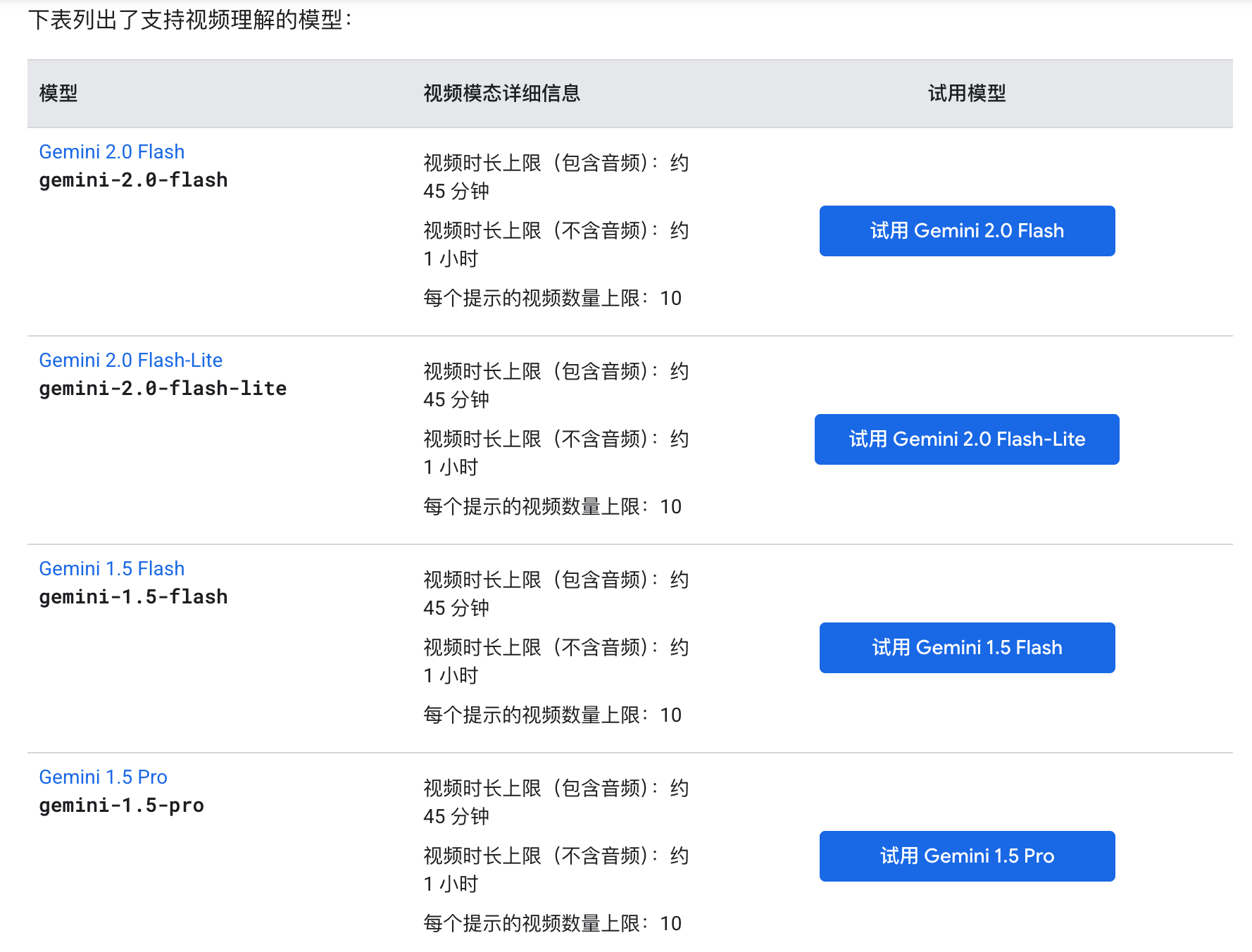Click the 模型 column header
Viewport: 1252px width, 952px height.
tap(58, 93)
